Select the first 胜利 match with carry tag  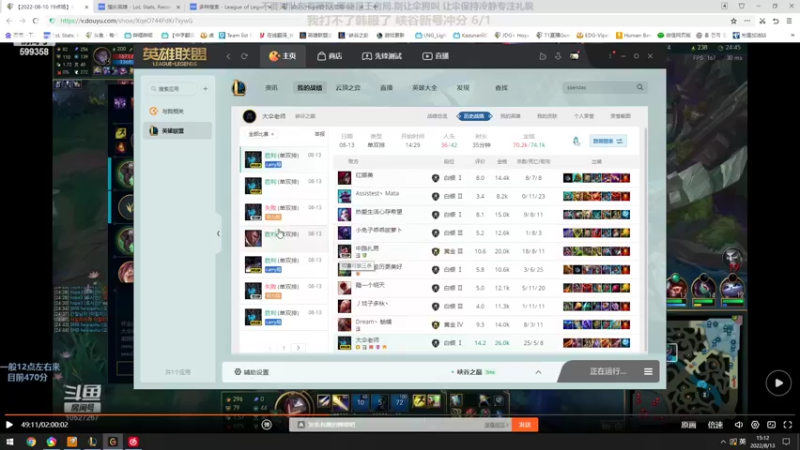(284, 159)
